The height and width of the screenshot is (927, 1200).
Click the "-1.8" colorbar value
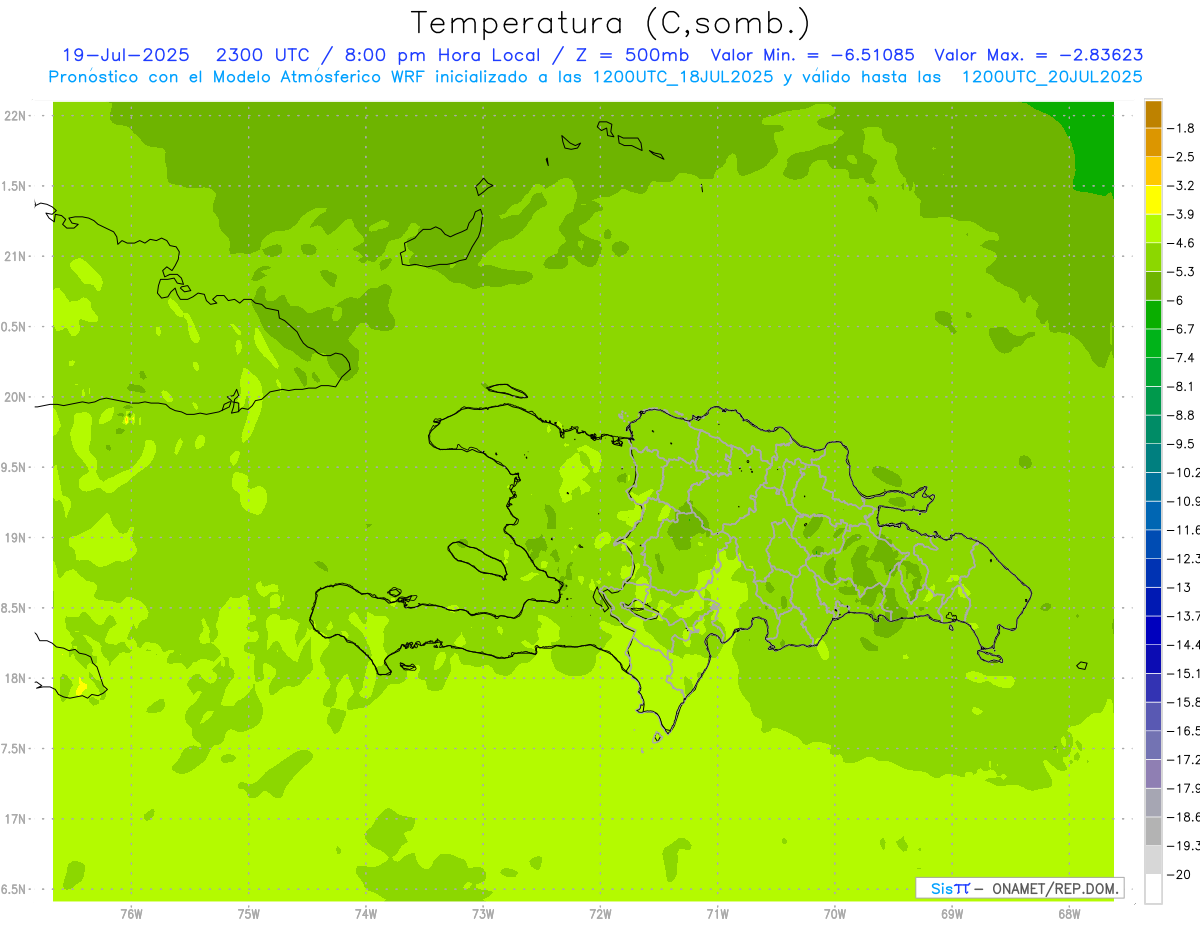click(1182, 128)
